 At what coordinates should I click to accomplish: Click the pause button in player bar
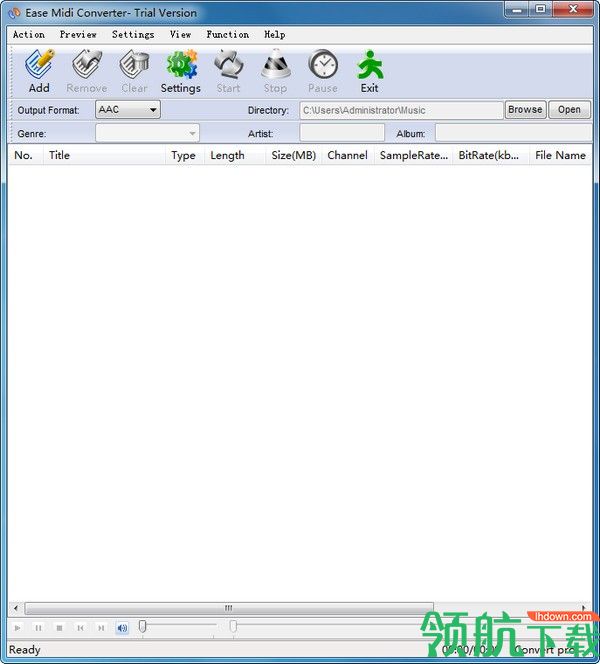click(x=39, y=628)
